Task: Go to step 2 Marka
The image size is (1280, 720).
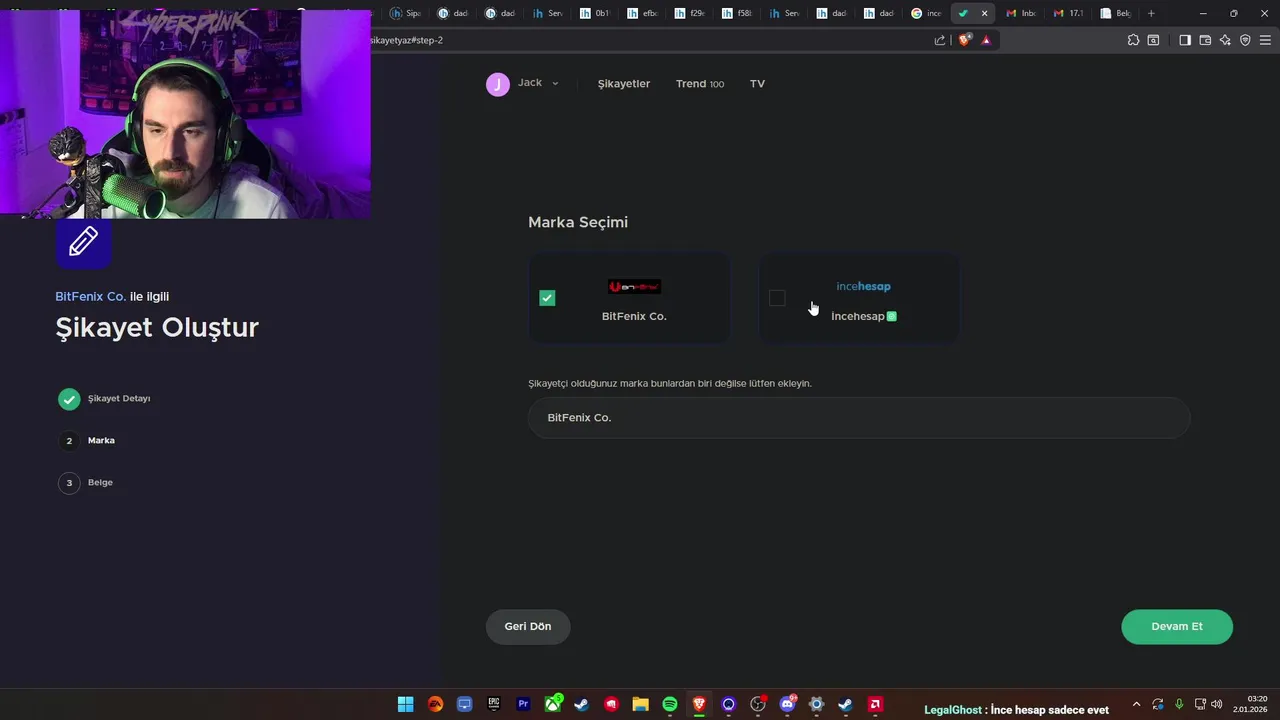Action: tap(87, 441)
